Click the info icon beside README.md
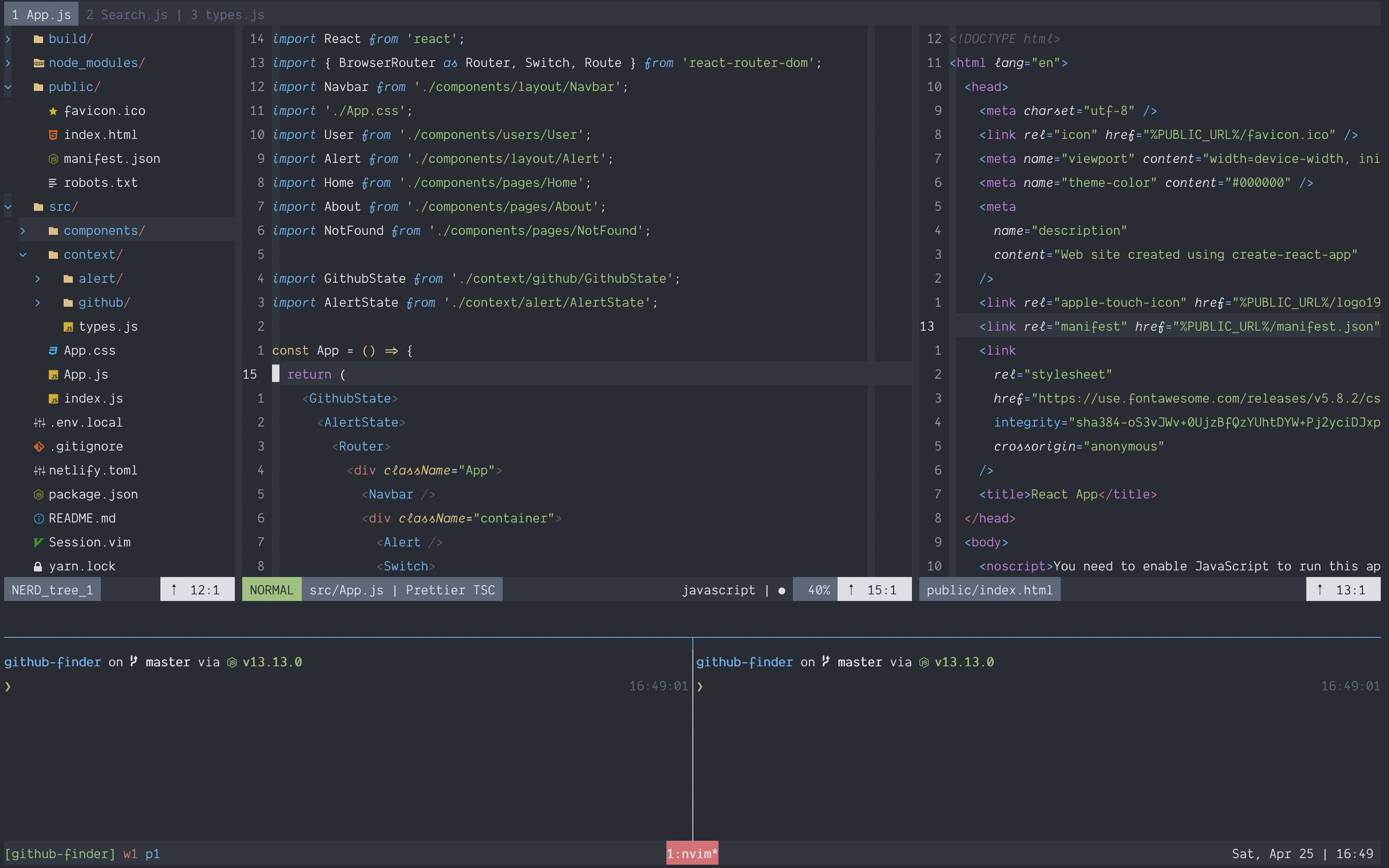 38,518
